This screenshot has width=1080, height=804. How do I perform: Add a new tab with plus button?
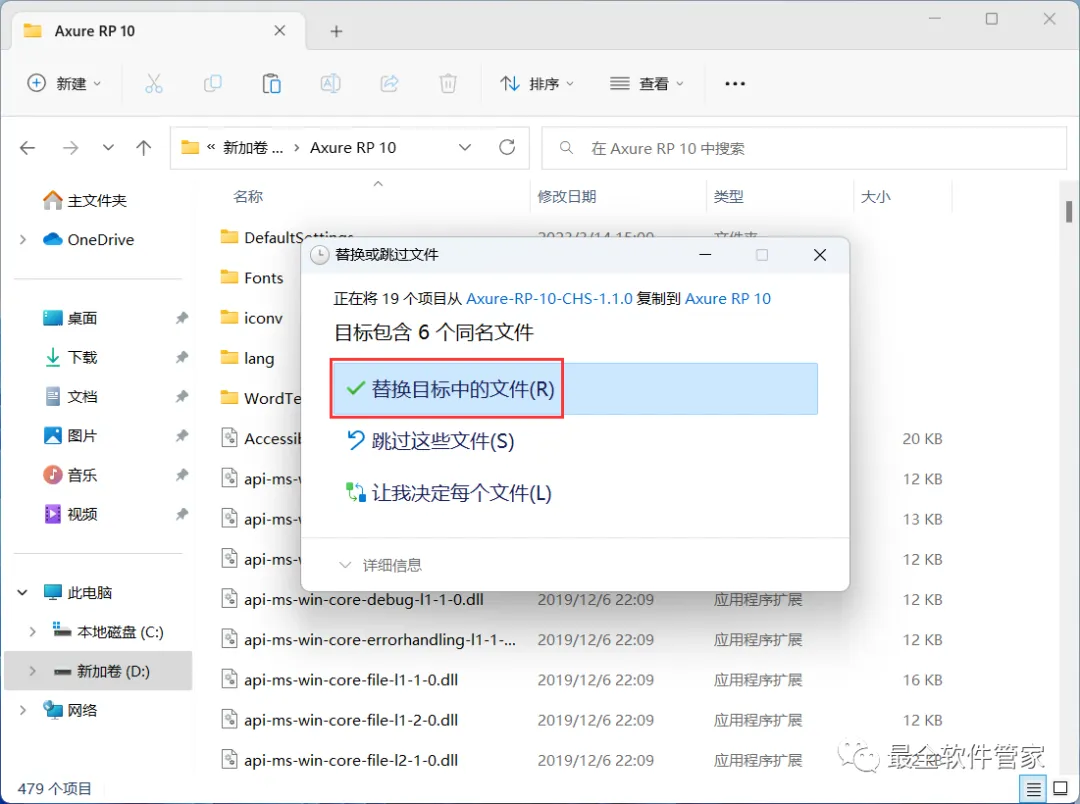click(336, 31)
